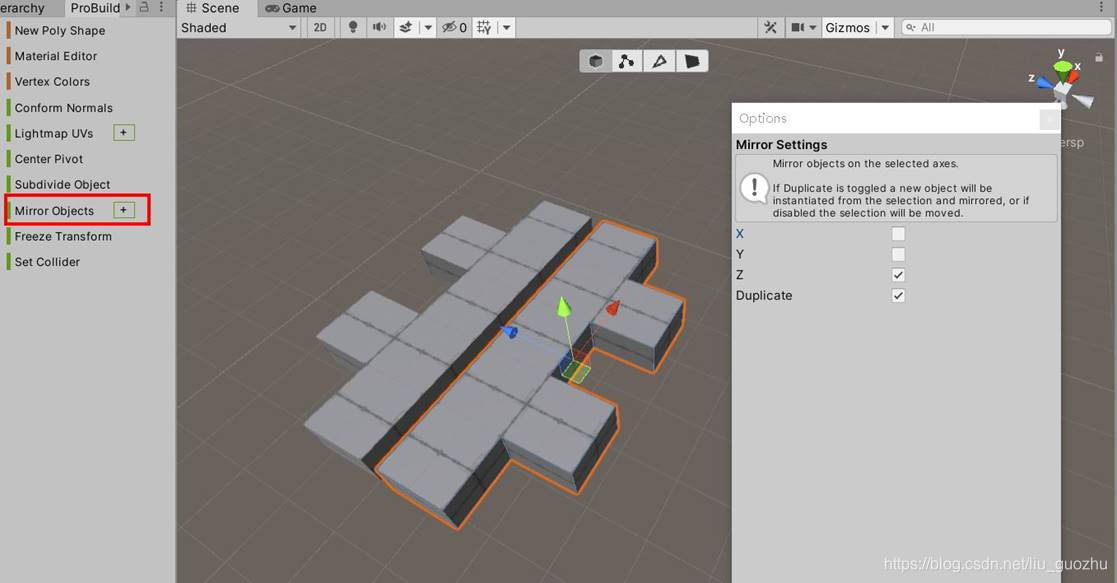
Task: Run Freeze Transform action
Action: (x=63, y=237)
